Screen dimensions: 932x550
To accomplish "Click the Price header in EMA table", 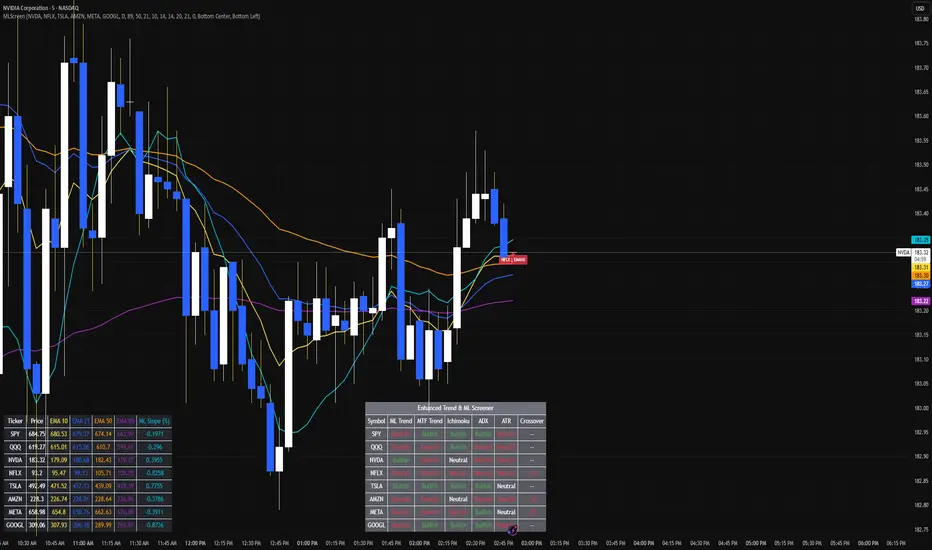I will coord(37,421).
